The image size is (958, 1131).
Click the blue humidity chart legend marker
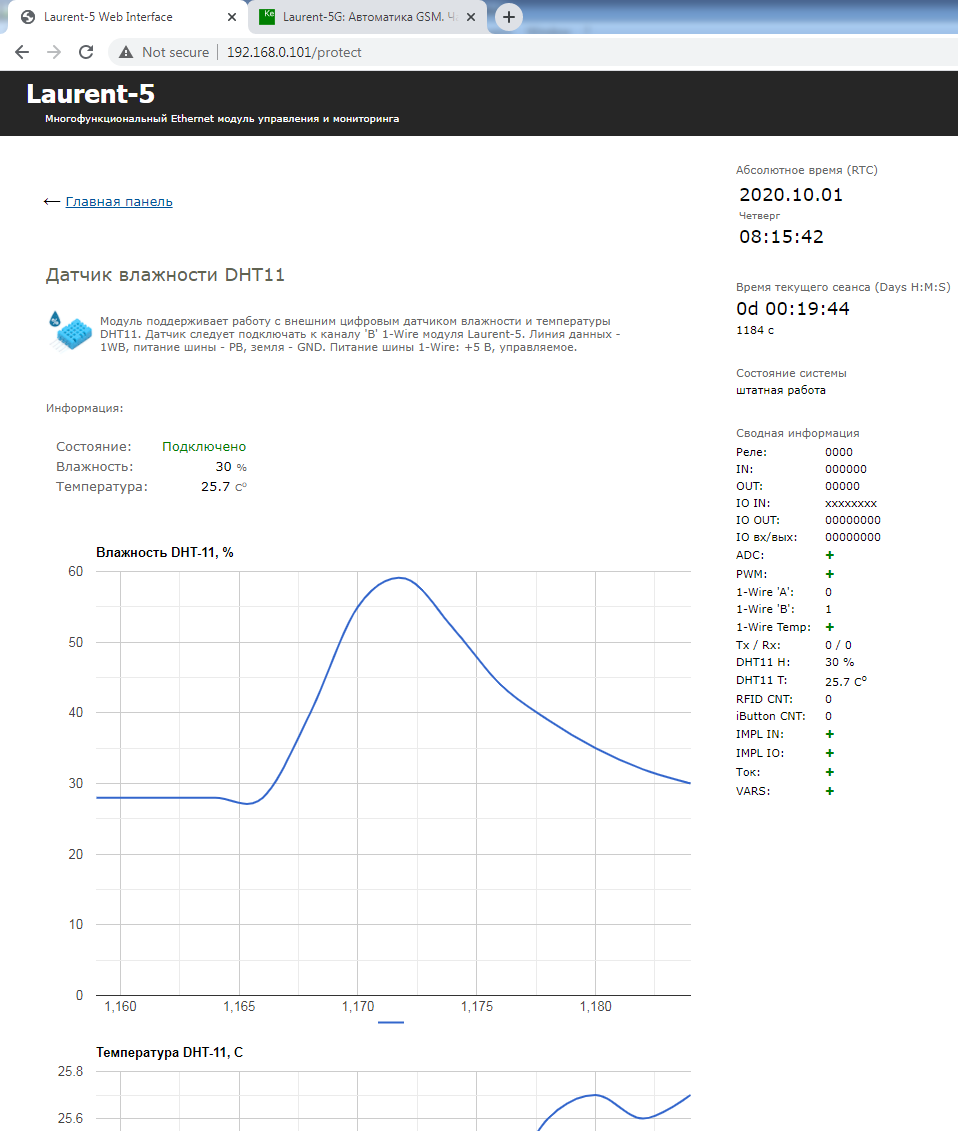tap(391, 1022)
